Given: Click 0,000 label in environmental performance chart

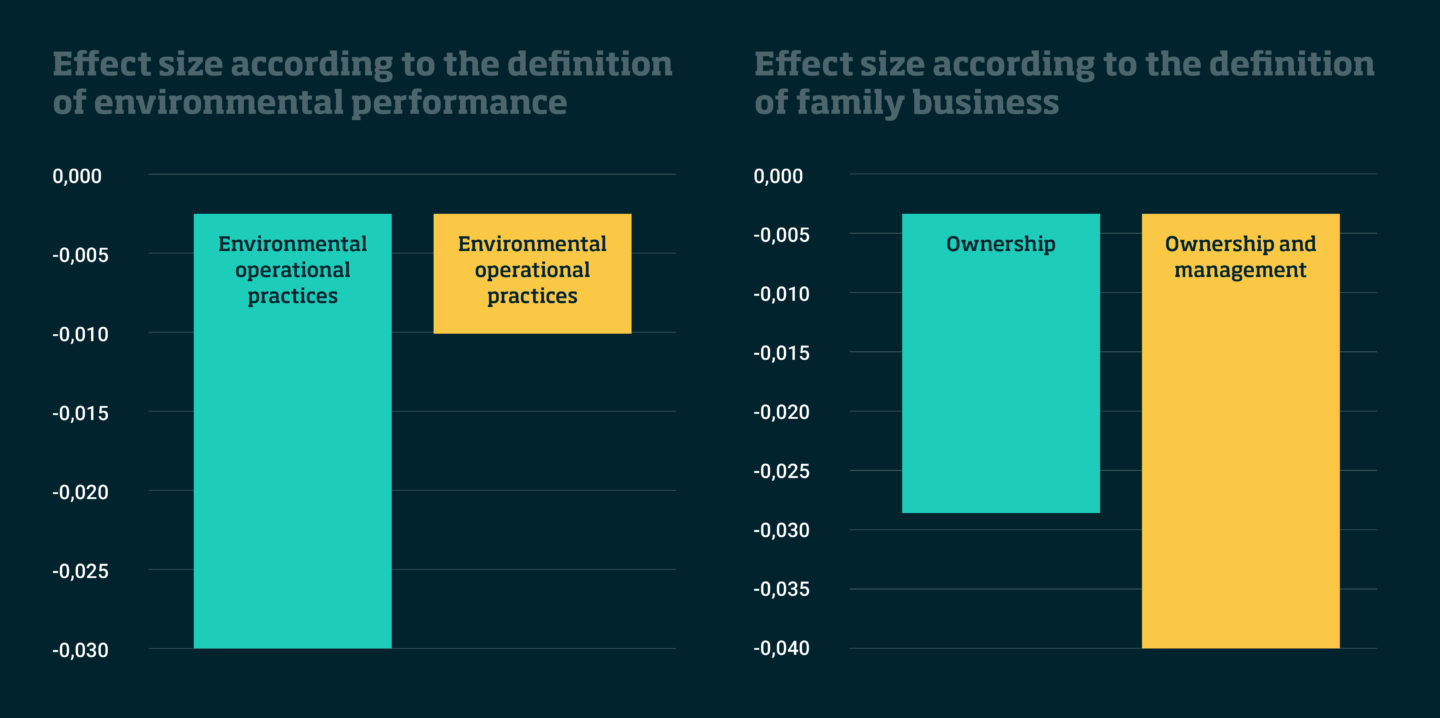Looking at the screenshot, I should click(77, 177).
